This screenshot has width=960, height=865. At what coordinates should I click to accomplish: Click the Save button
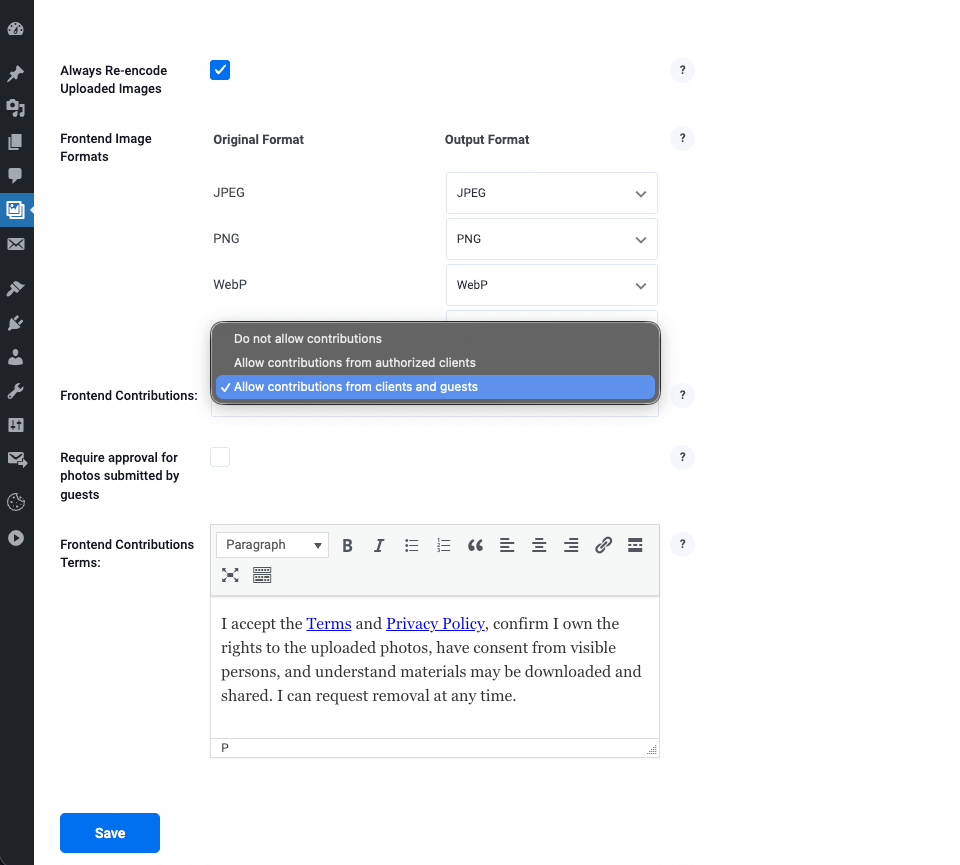109,832
